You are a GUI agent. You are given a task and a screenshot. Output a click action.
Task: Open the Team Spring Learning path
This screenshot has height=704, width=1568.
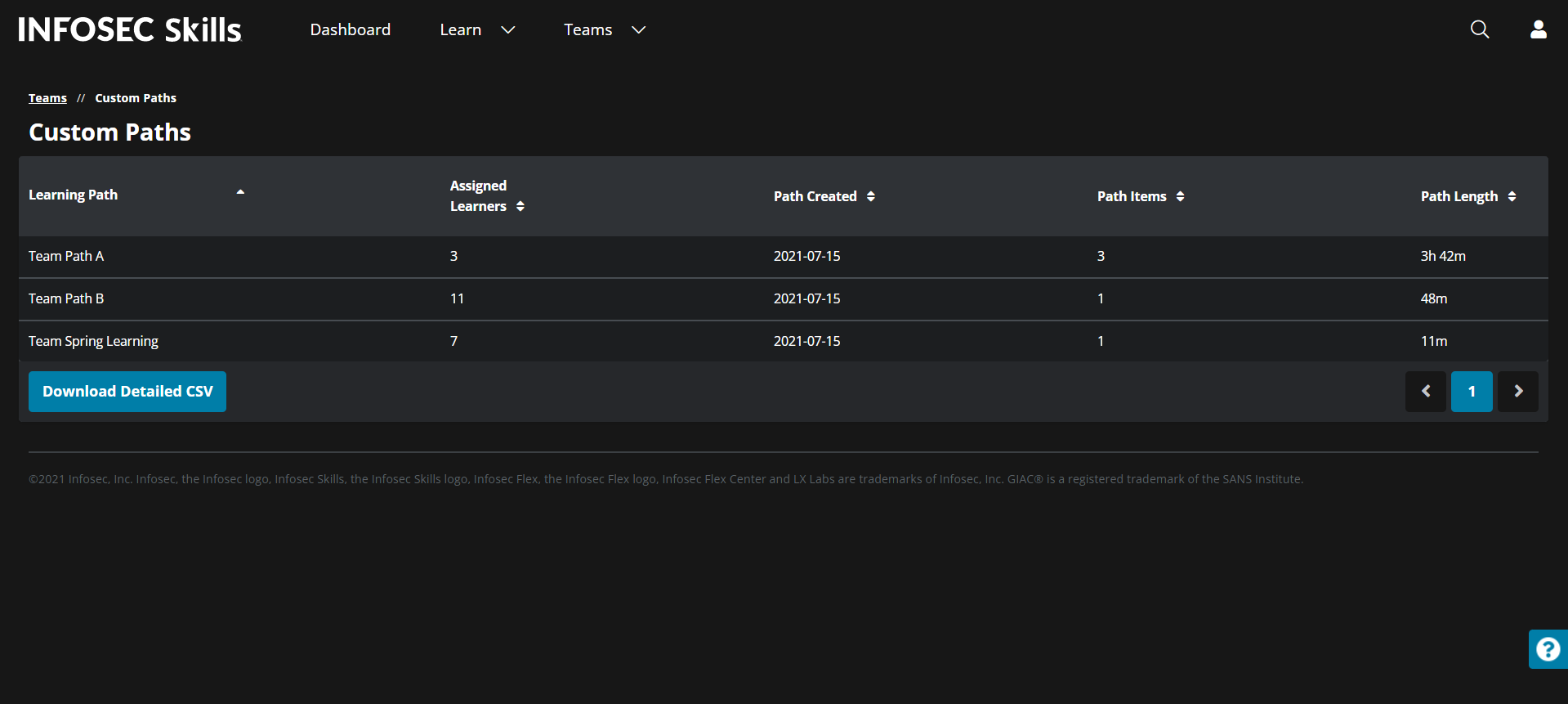(93, 341)
